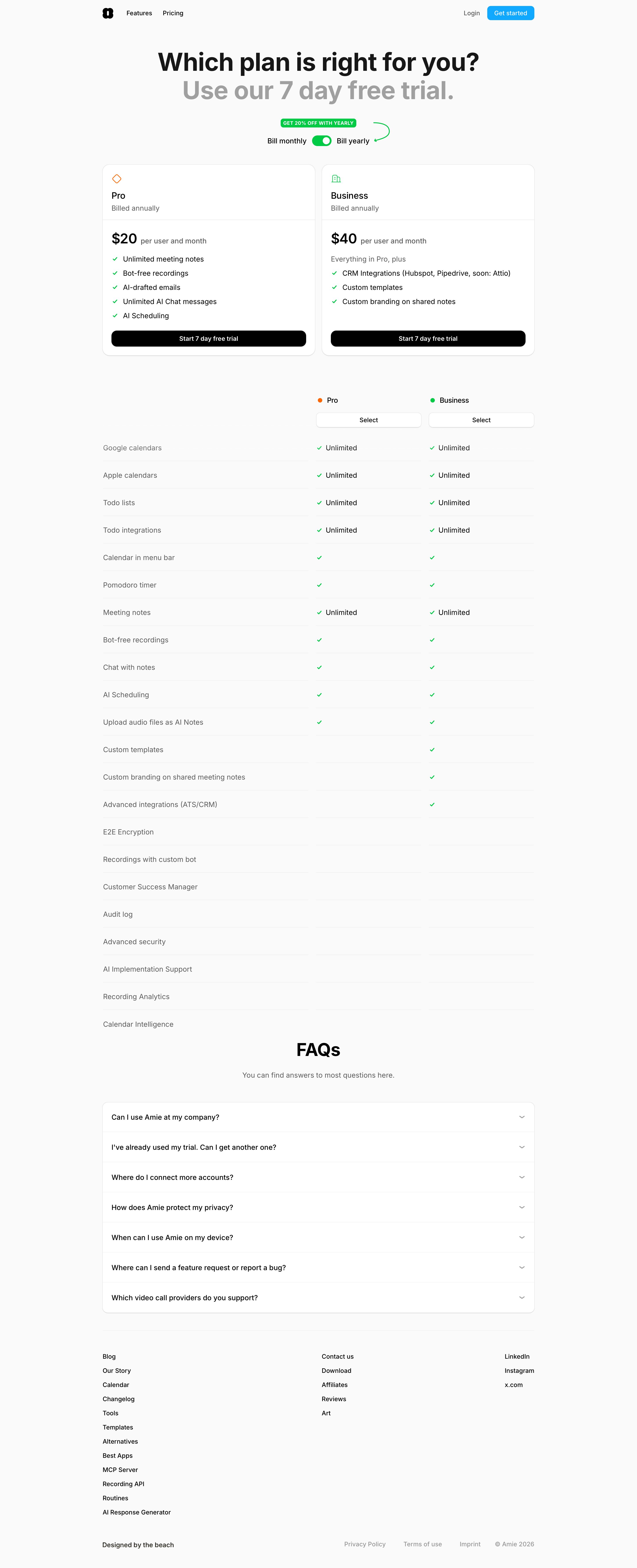Expand 'Which video call providers do you support?' FAQ
Image resolution: width=637 pixels, height=1568 pixels.
(318, 1297)
